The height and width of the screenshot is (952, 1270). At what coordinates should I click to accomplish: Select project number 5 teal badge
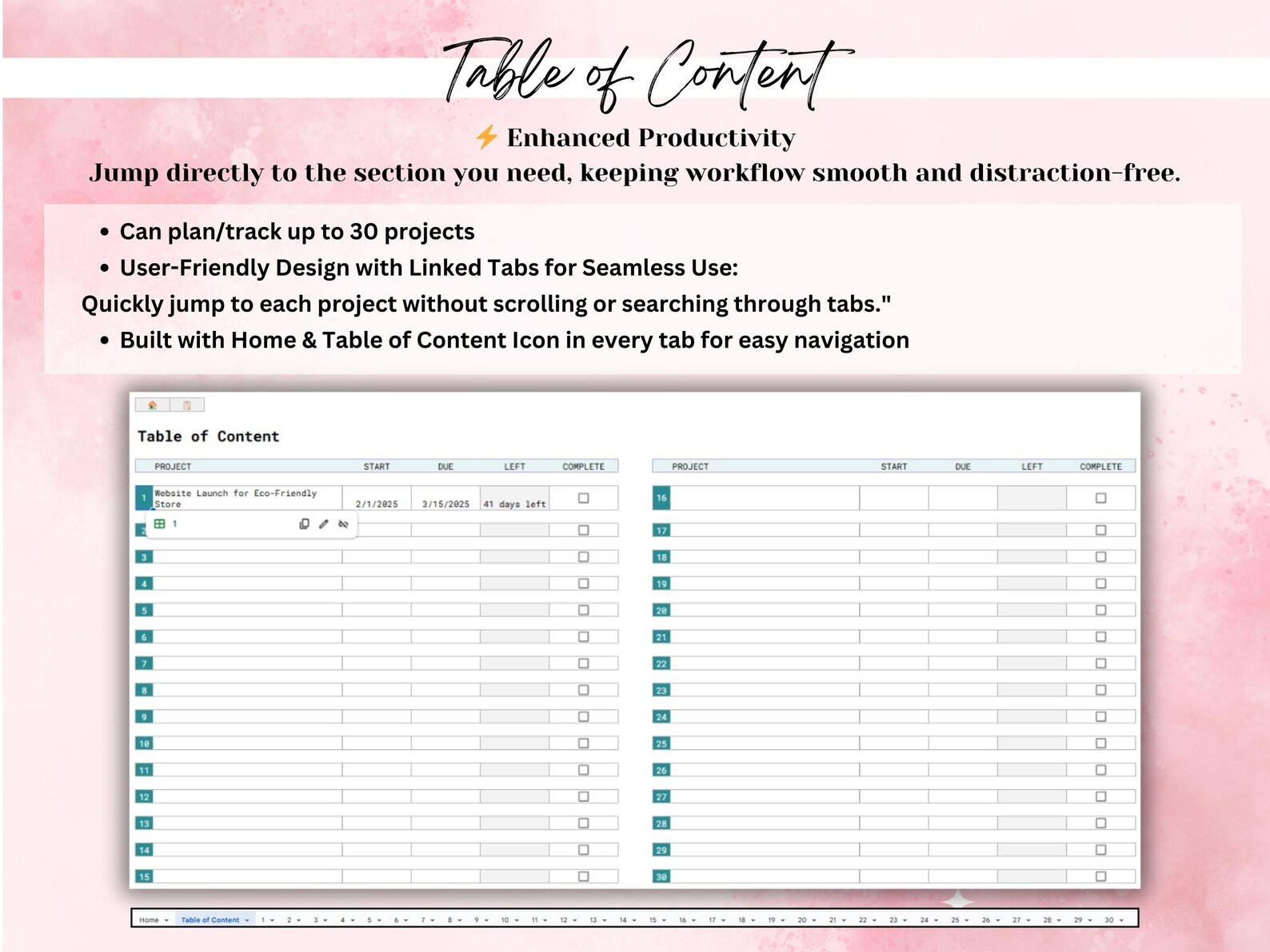(x=144, y=611)
